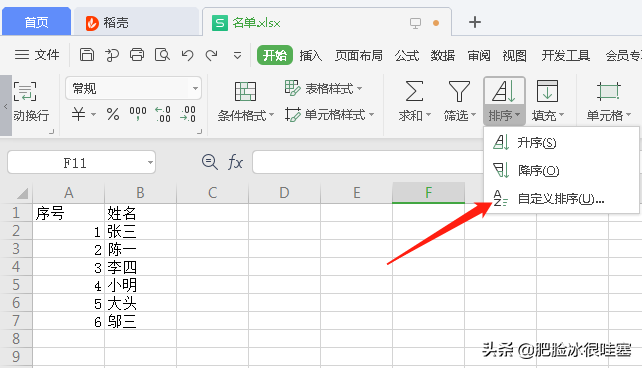Click cell containing 邬三

(x=140, y=321)
